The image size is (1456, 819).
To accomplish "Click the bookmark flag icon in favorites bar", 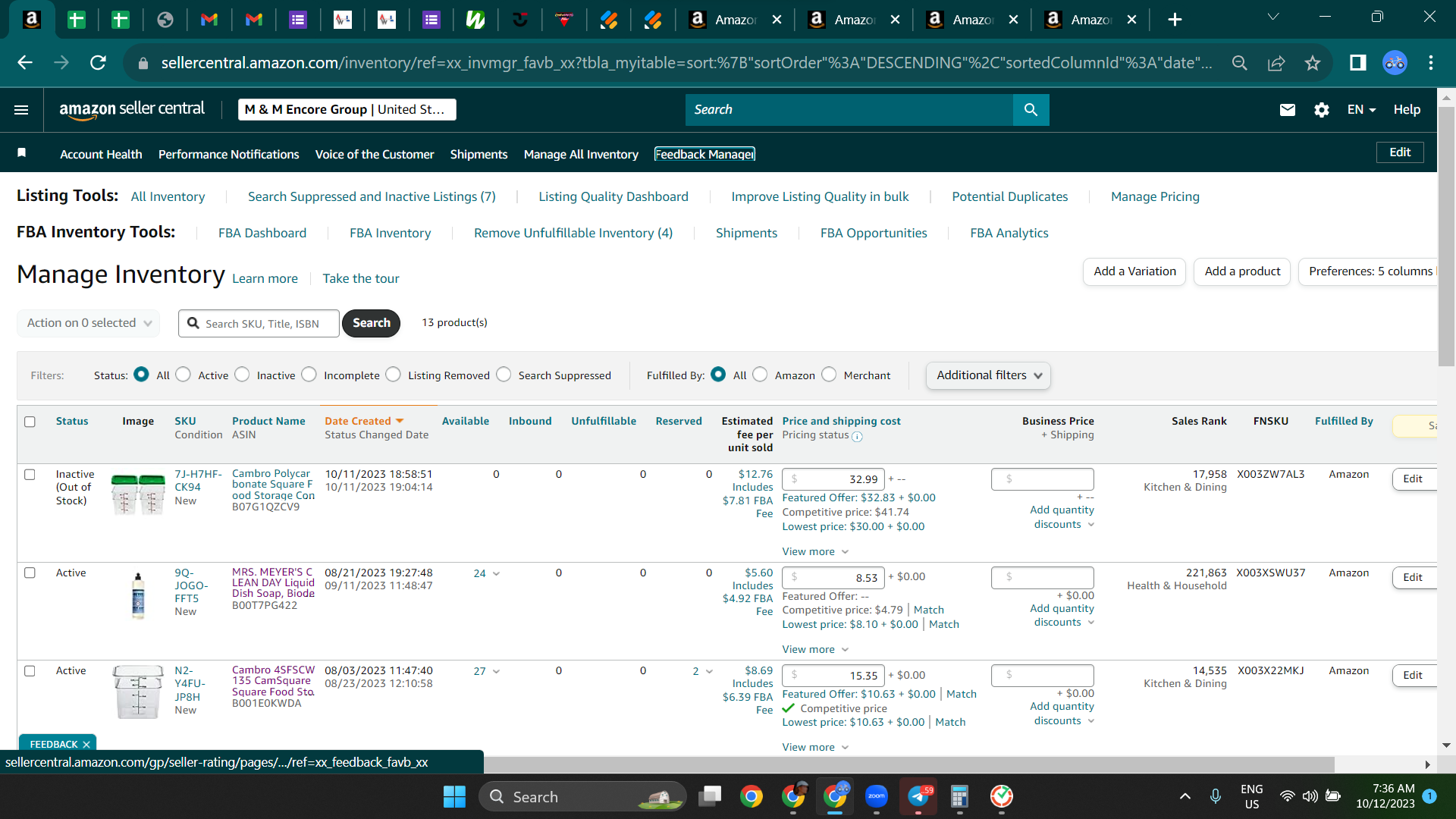I will (x=22, y=153).
